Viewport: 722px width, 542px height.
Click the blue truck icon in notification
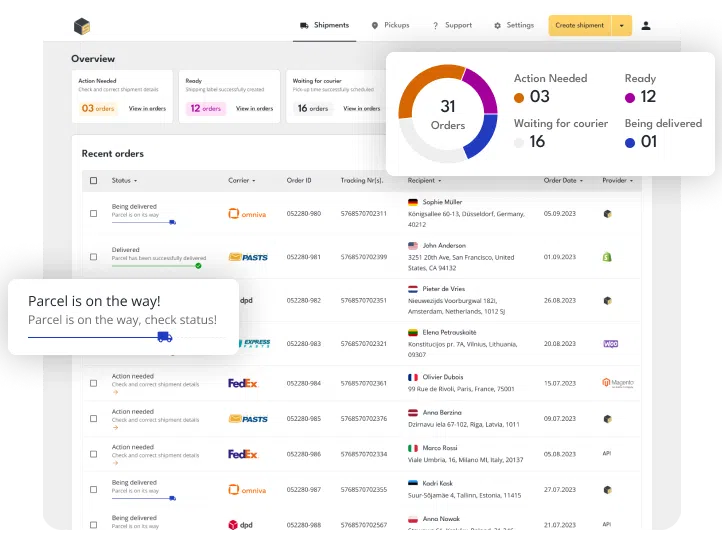165,337
